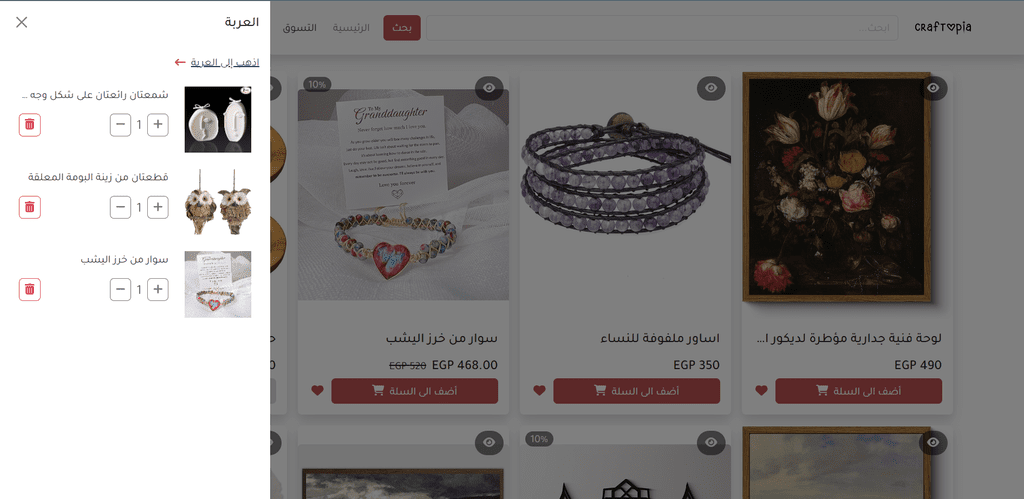Click the red 'بحث' search button
This screenshot has width=1024, height=499.
(x=402, y=28)
